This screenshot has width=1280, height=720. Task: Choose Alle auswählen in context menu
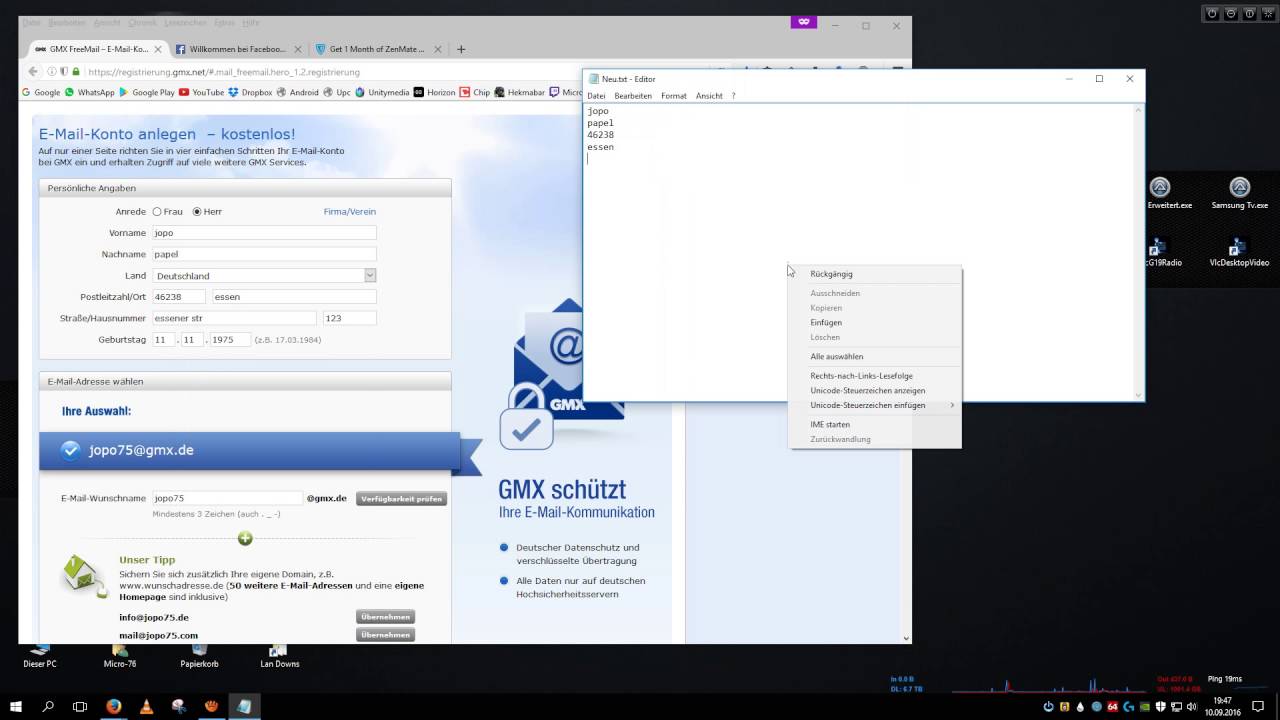tap(874, 357)
